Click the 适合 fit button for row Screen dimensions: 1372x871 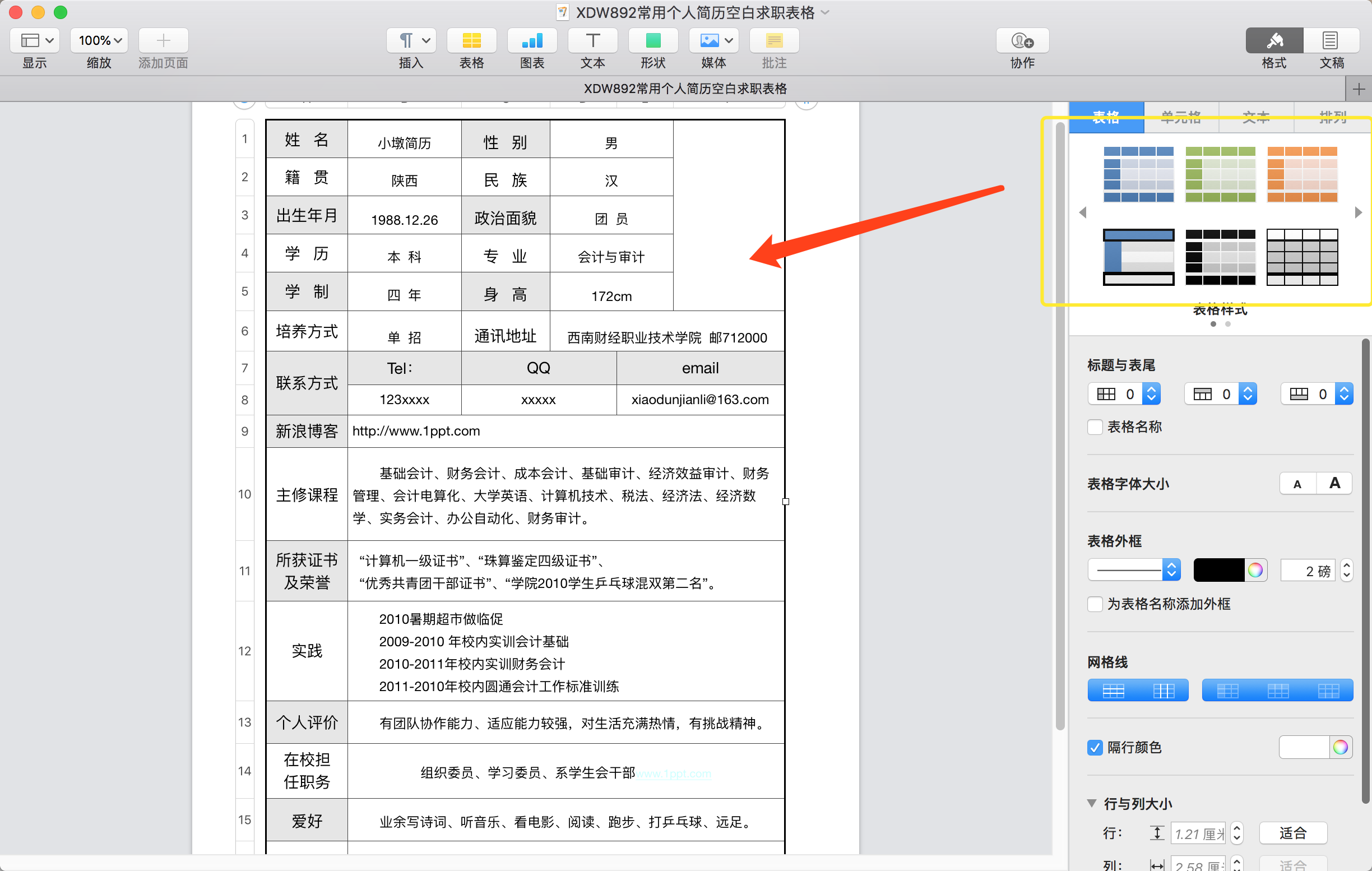[x=1292, y=833]
